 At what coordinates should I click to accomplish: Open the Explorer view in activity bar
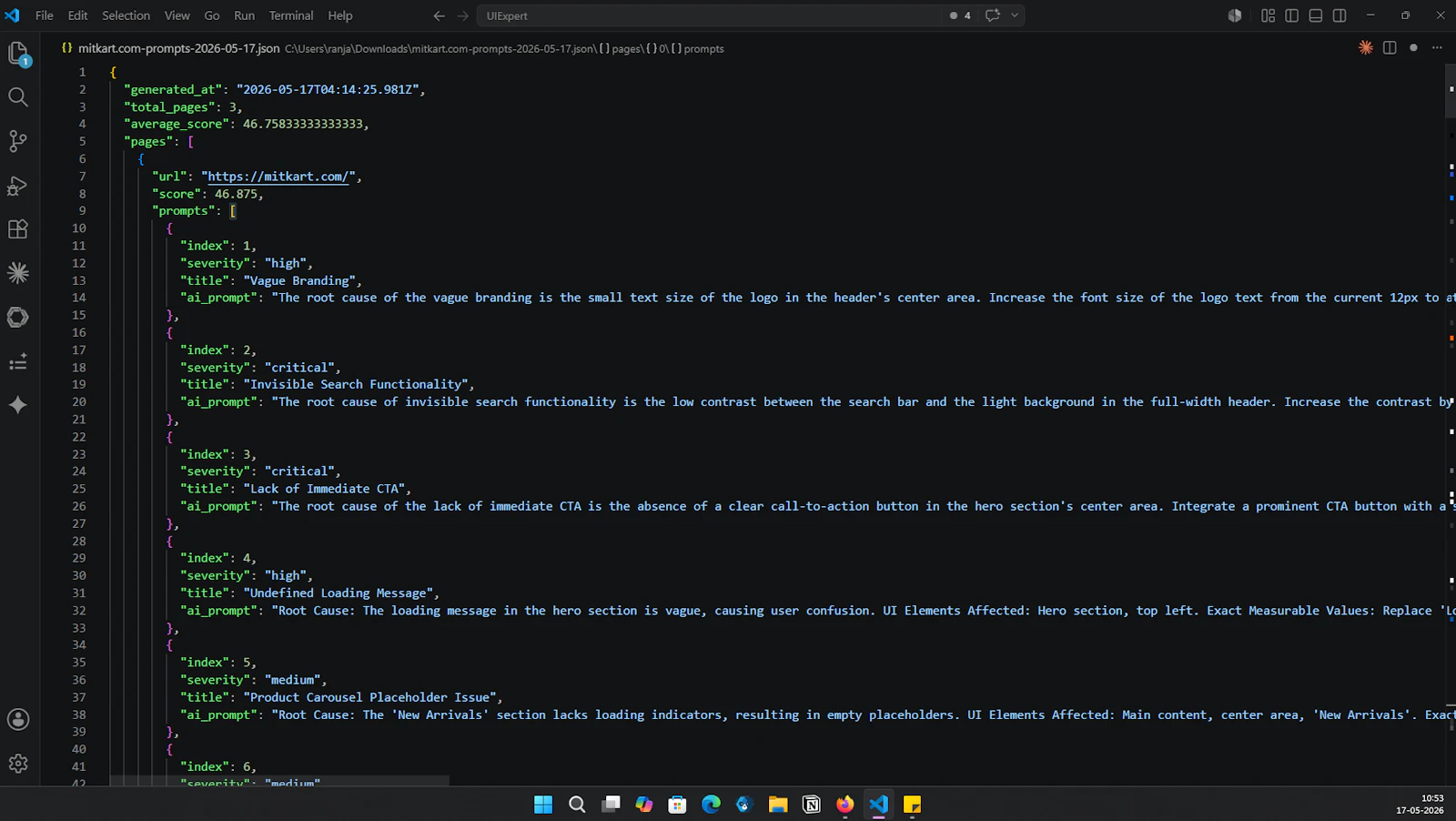pos(18,54)
